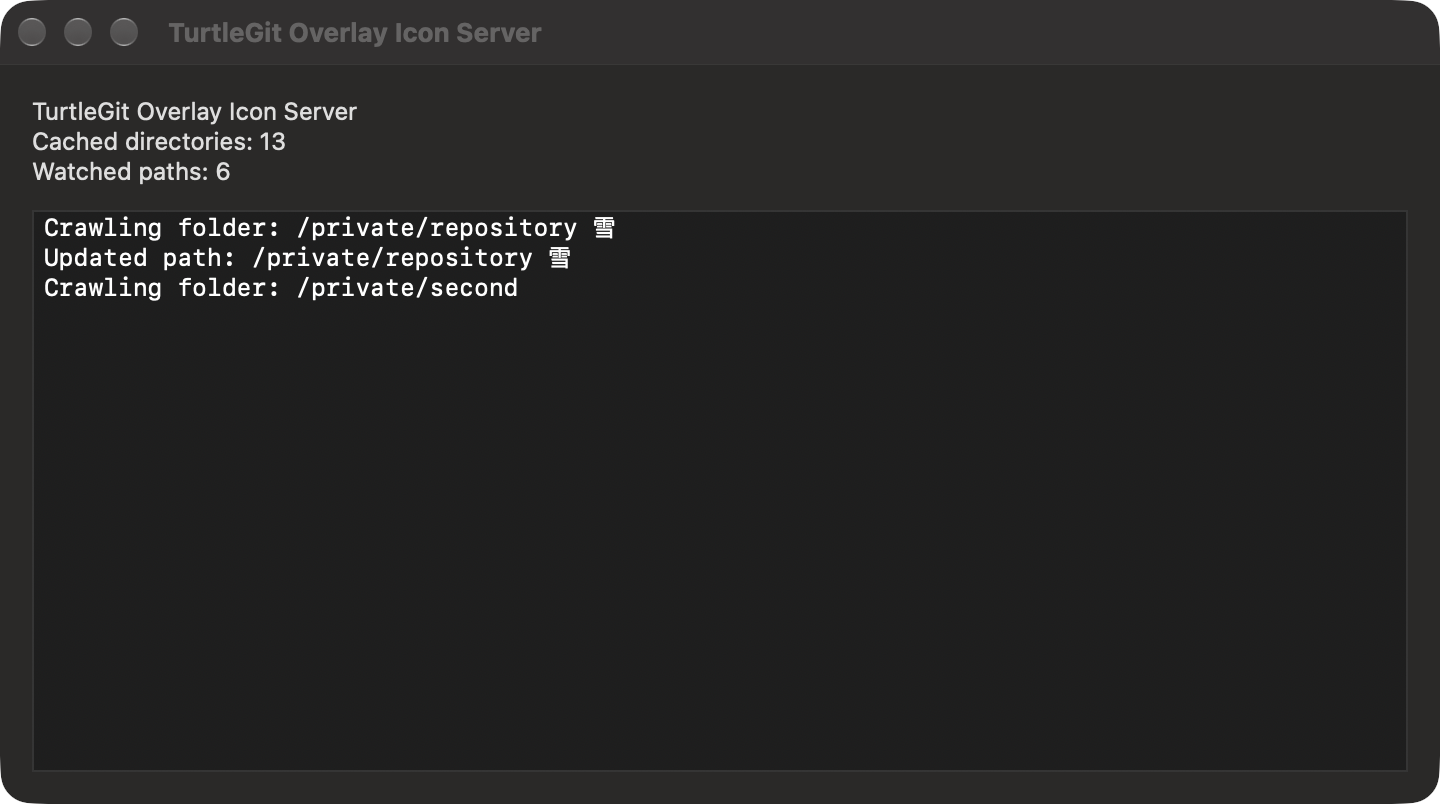Viewport: 1440px width, 804px height.
Task: Click the window title bar text
Action: 355,33
